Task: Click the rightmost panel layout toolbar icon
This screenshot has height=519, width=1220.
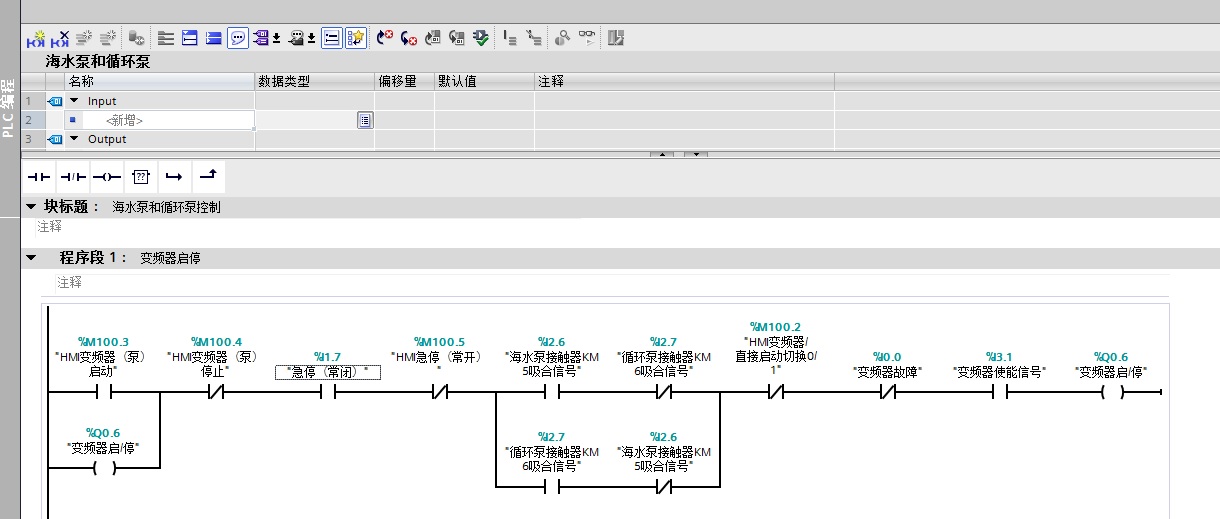Action: (x=616, y=38)
